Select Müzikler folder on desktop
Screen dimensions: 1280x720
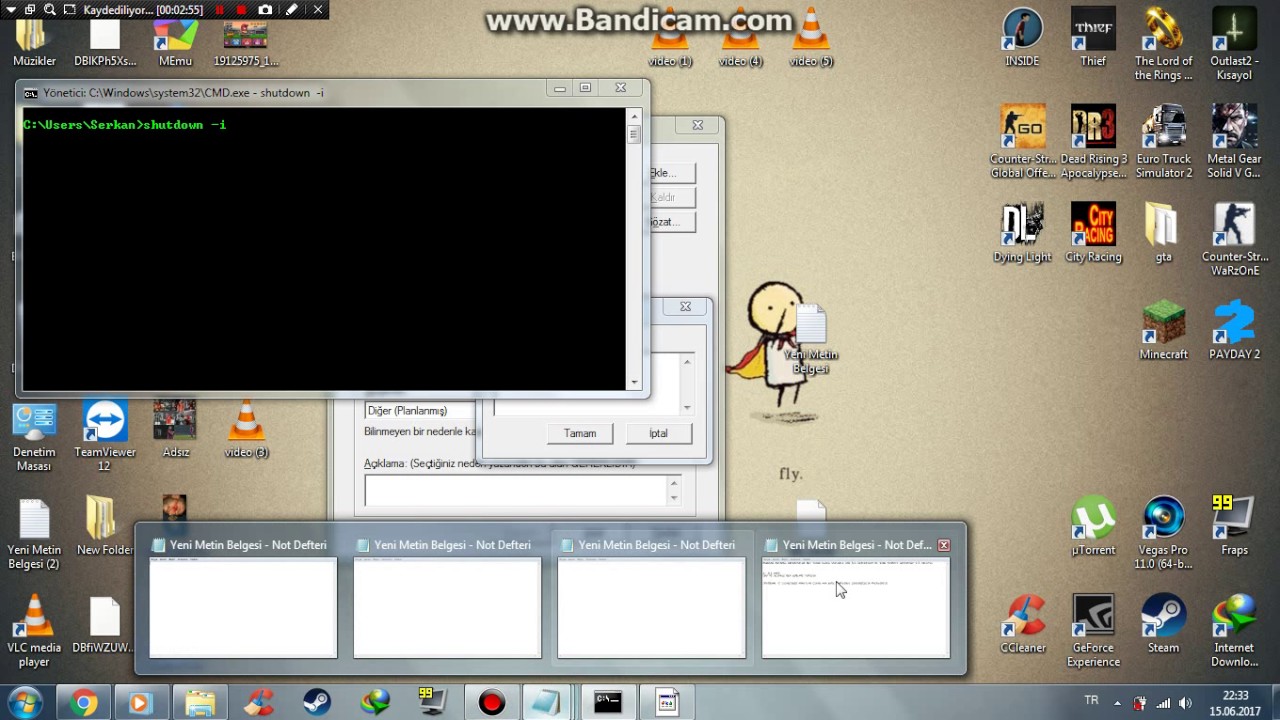tap(34, 44)
